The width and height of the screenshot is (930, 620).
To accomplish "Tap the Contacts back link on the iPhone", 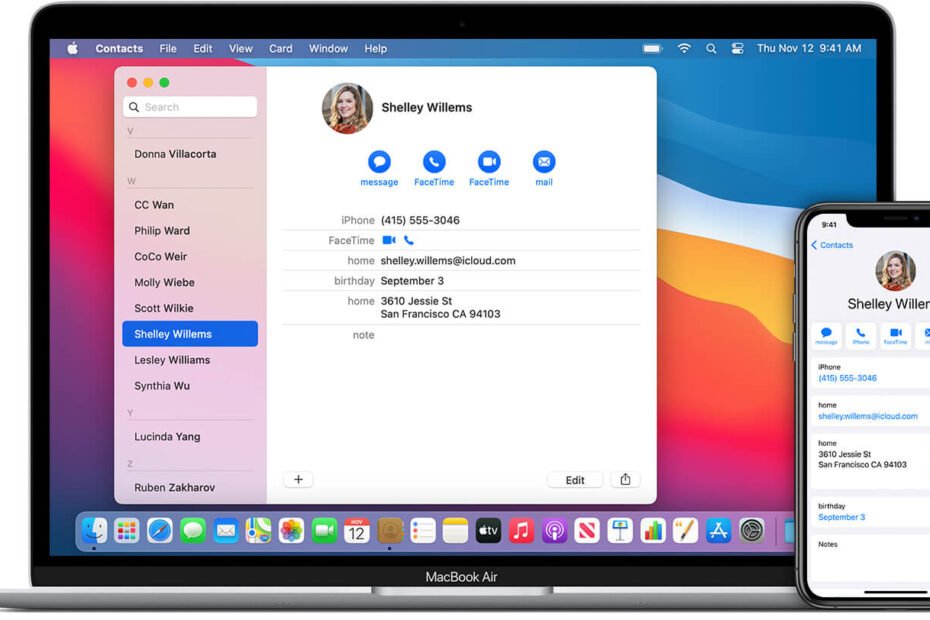I will [832, 245].
